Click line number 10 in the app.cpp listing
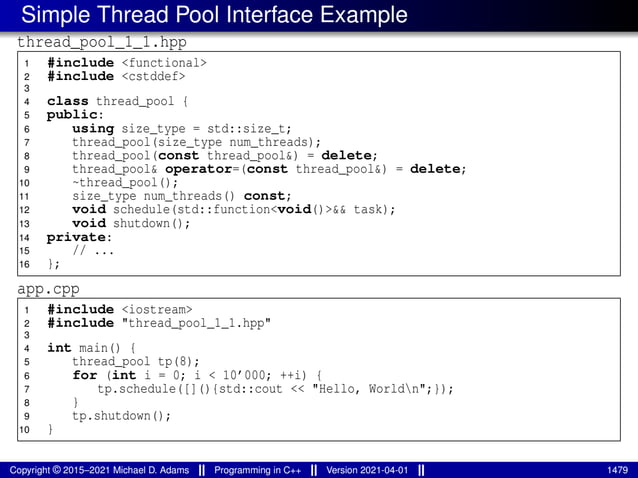The width and height of the screenshot is (638, 478). [x=24, y=430]
